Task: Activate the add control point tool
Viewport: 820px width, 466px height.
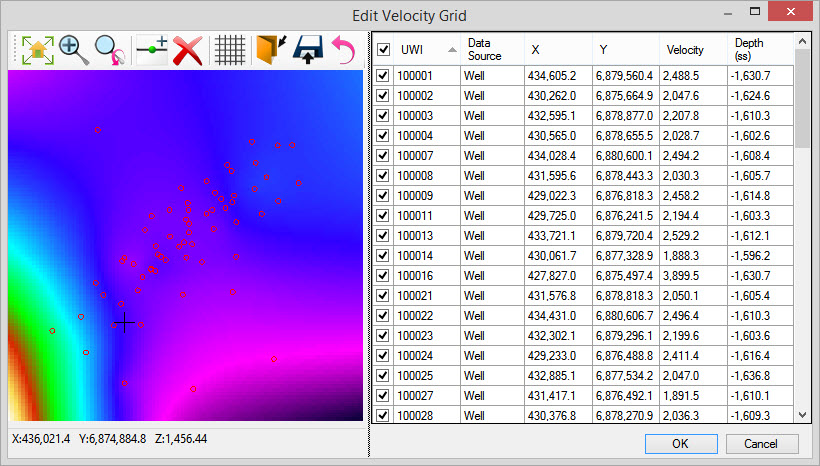Action: 151,50
